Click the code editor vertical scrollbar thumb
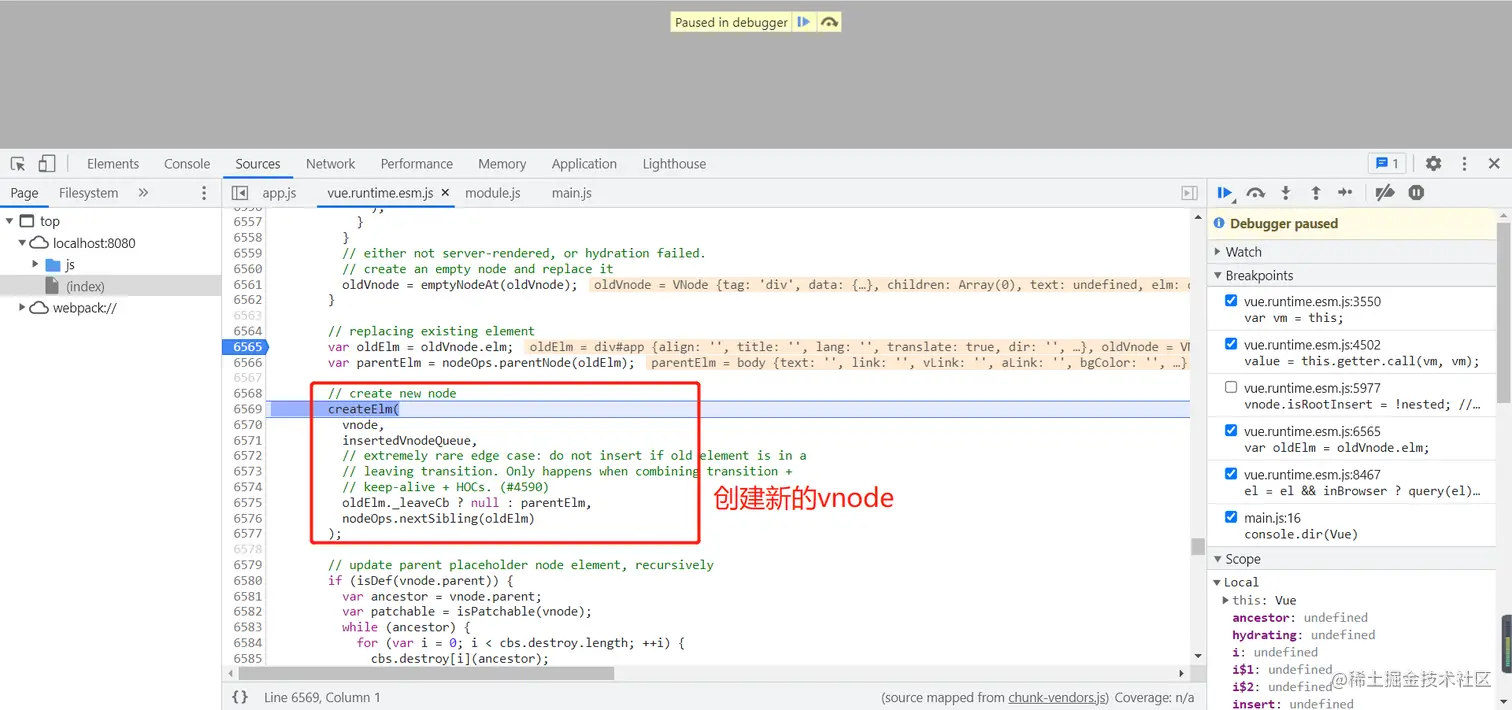 1197,546
